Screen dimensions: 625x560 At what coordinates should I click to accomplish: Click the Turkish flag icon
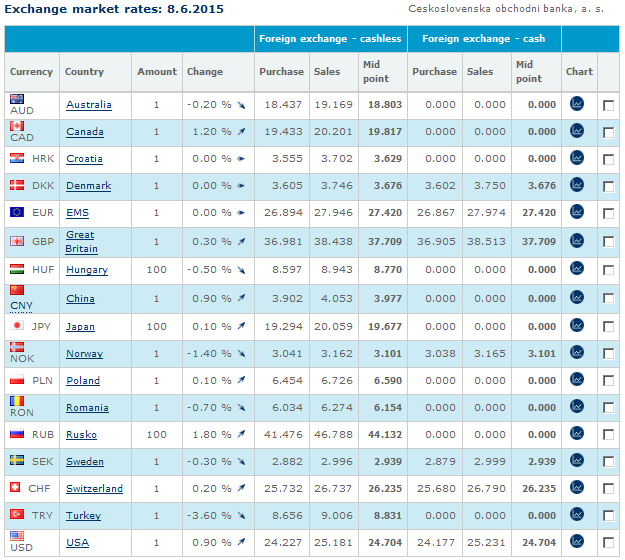point(17,514)
